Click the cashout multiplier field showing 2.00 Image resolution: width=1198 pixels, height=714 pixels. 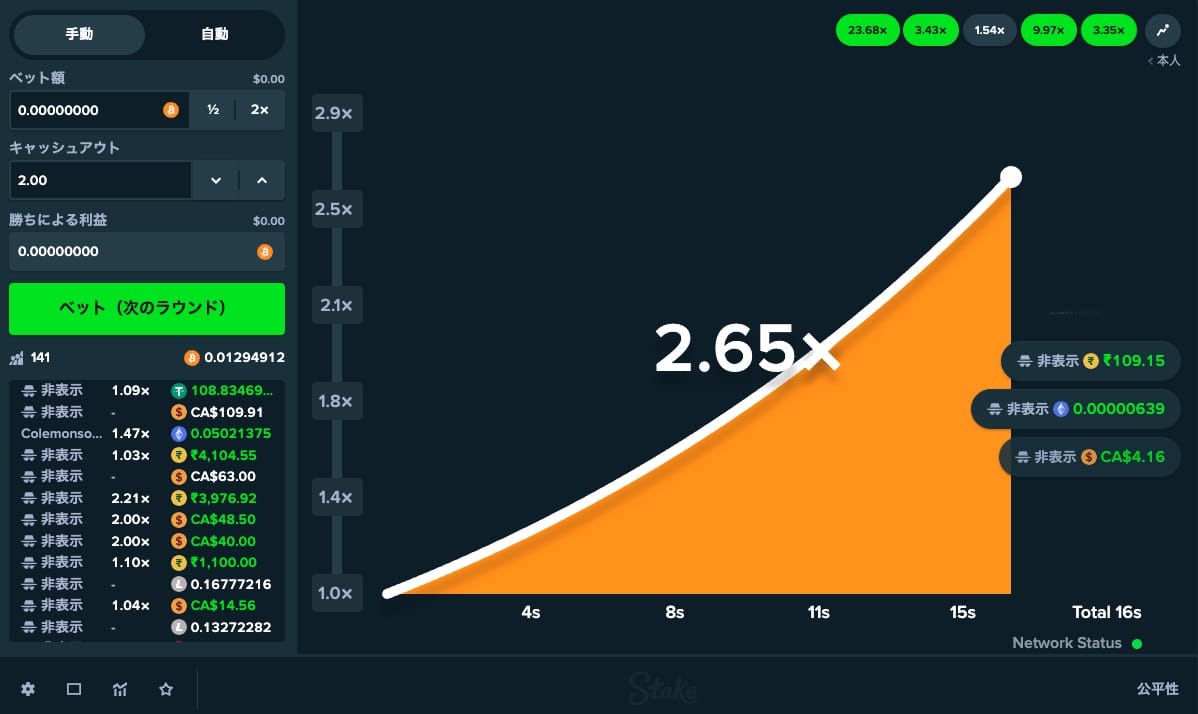point(100,180)
